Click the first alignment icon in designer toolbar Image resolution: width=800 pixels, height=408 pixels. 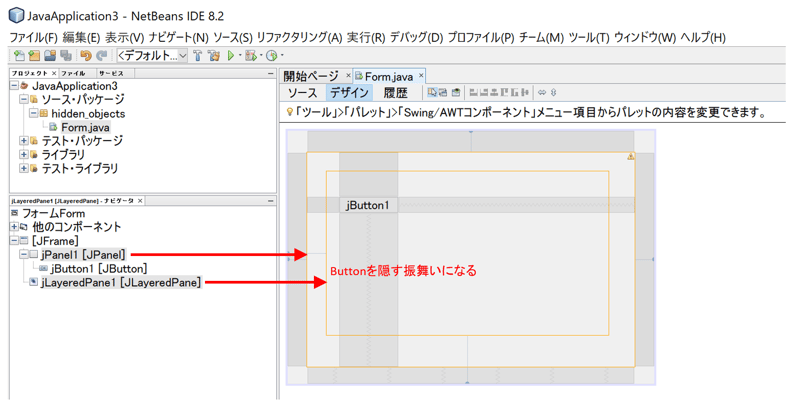[473, 92]
